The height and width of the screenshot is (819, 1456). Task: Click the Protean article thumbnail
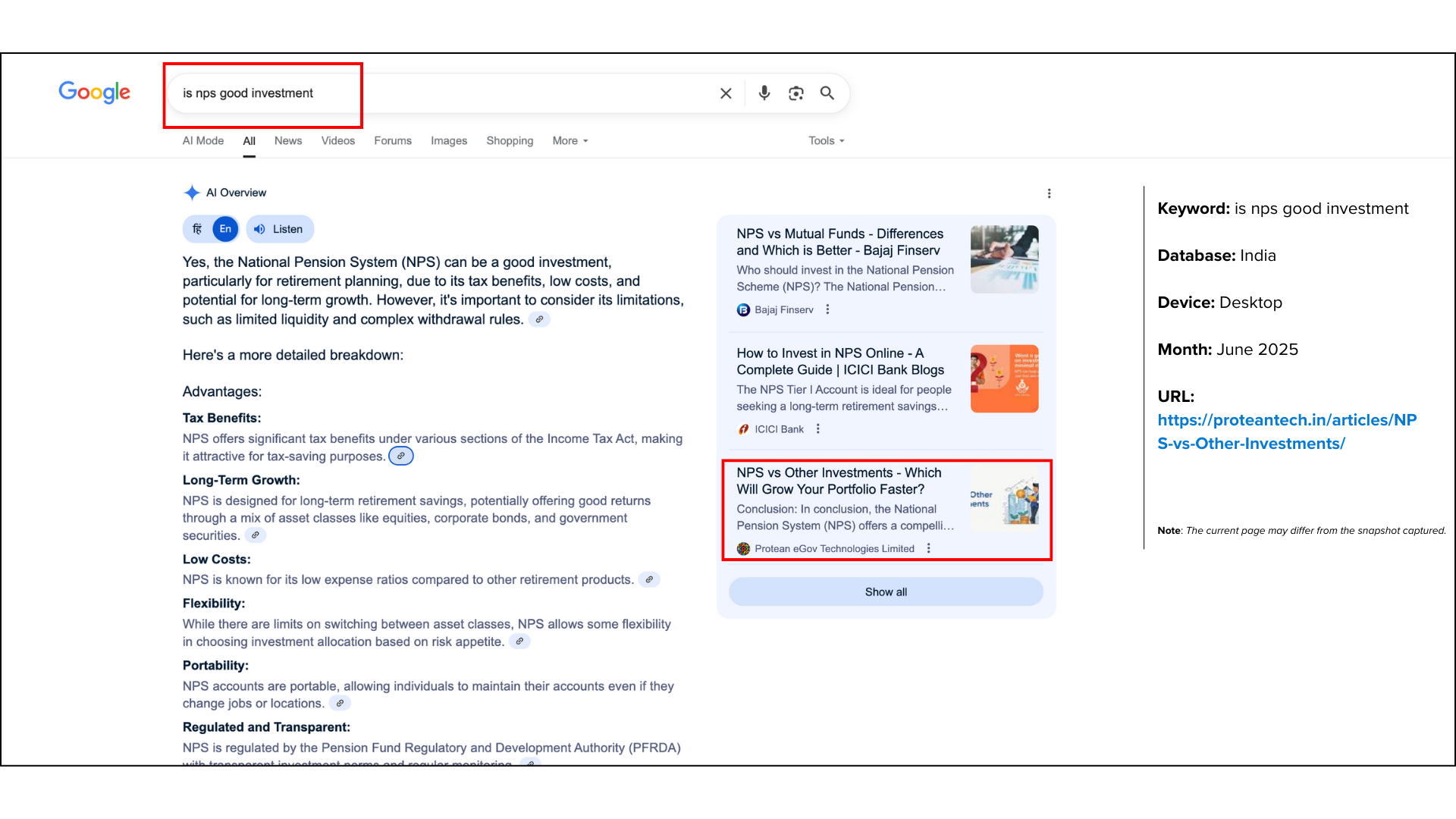tap(1004, 499)
